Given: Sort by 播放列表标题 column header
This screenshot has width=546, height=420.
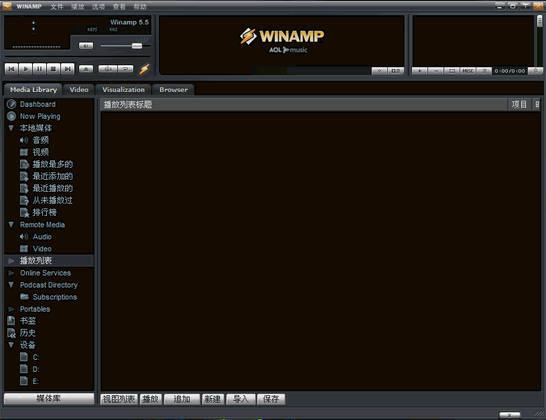Looking at the screenshot, I should tap(304, 104).
